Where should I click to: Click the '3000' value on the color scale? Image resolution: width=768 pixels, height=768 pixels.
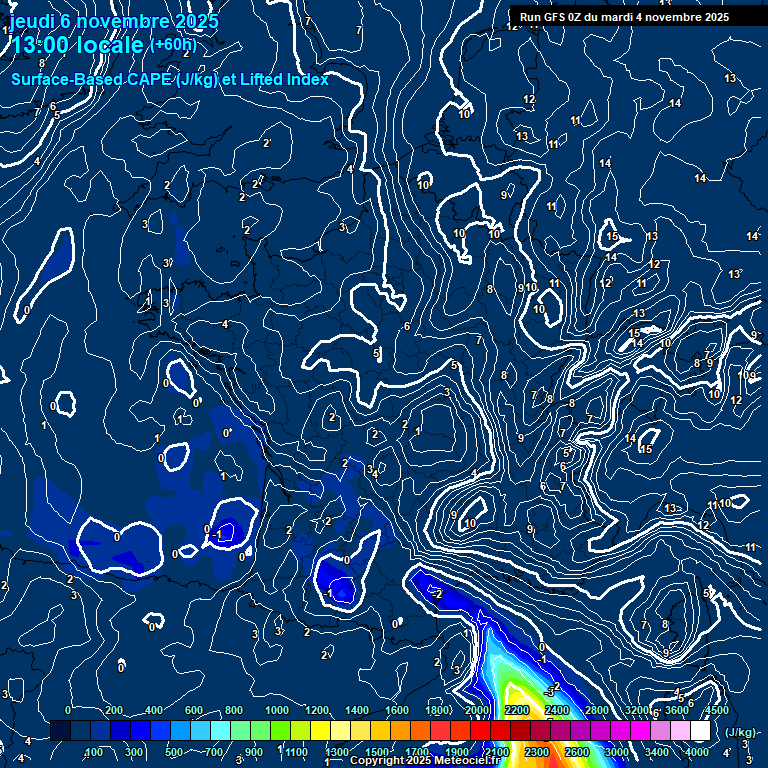click(x=617, y=752)
